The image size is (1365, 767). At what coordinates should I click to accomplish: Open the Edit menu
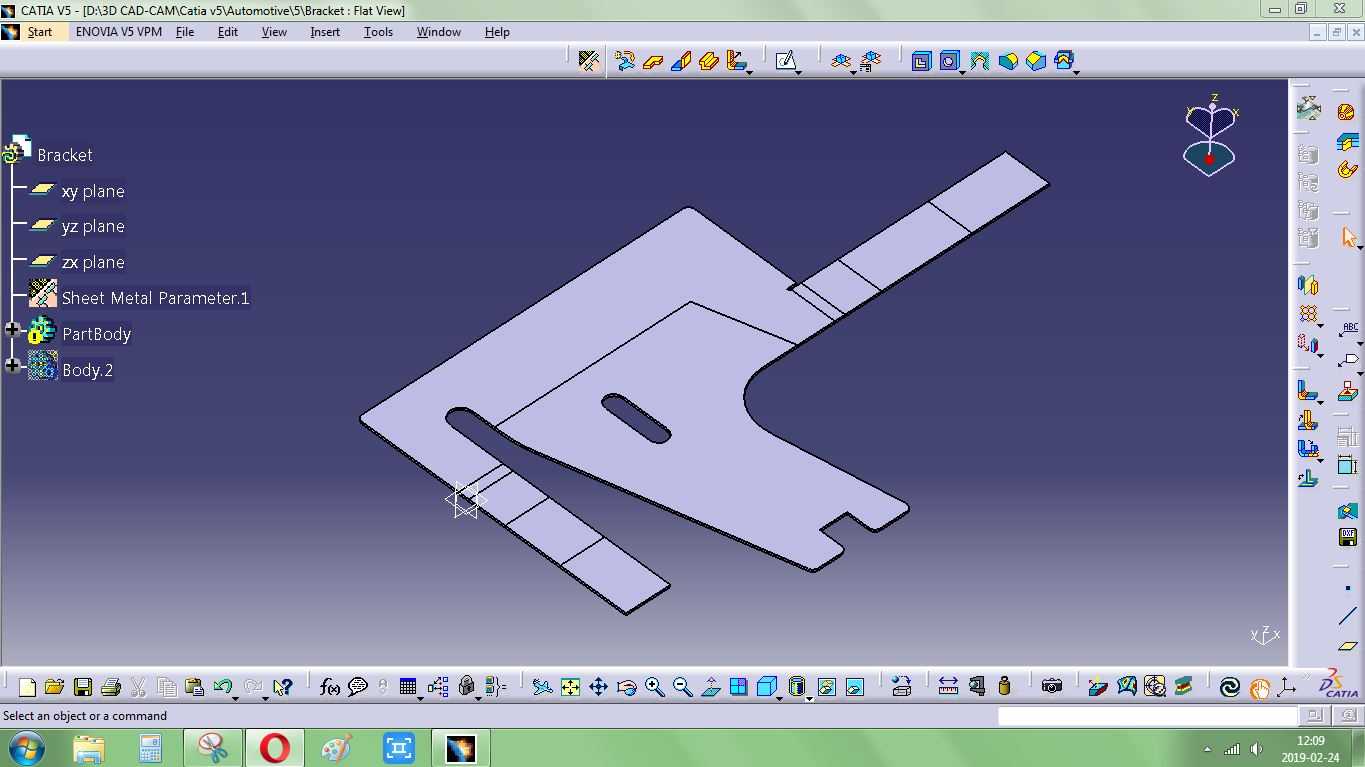coord(228,32)
